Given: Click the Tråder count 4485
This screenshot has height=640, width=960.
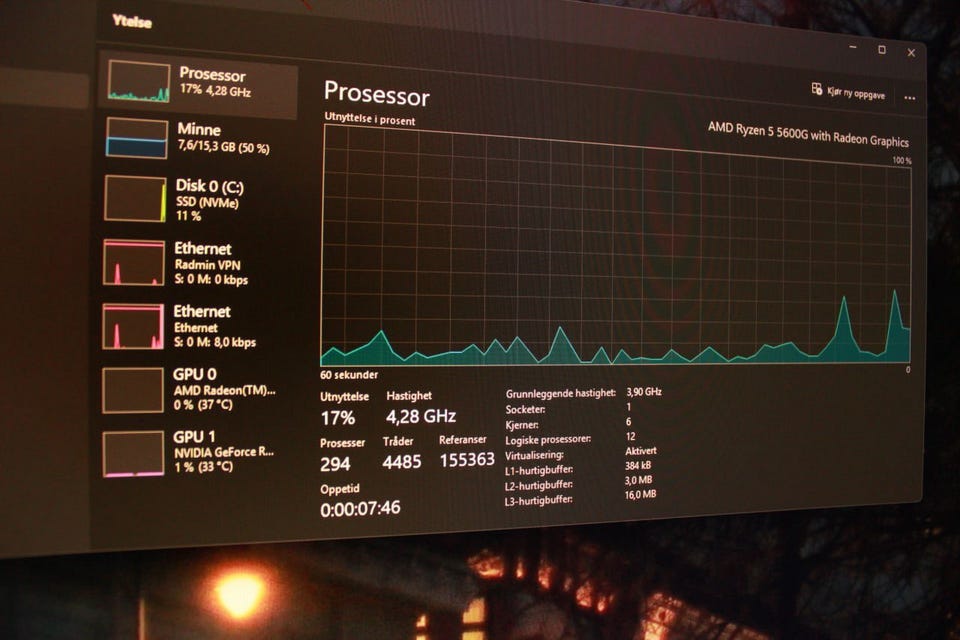Looking at the screenshot, I should click(x=402, y=462).
